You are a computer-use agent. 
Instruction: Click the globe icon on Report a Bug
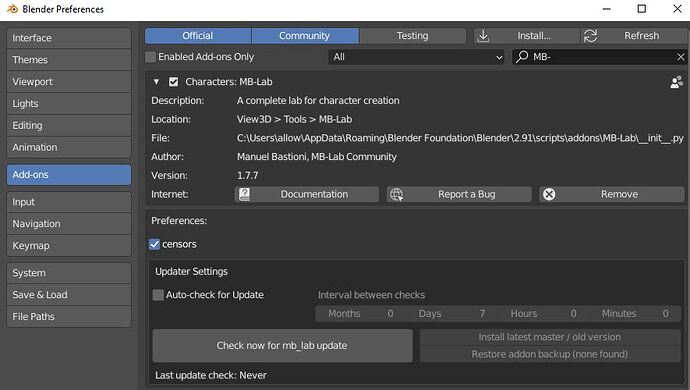[396, 194]
